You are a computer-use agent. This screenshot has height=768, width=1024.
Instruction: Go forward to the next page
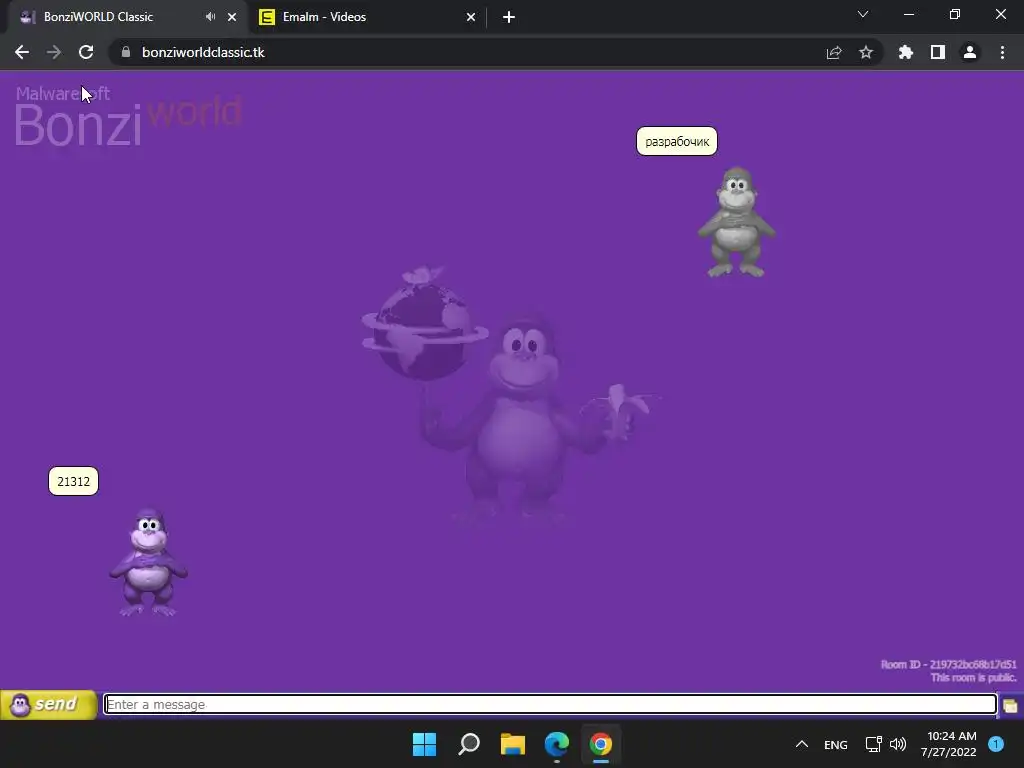tap(54, 52)
